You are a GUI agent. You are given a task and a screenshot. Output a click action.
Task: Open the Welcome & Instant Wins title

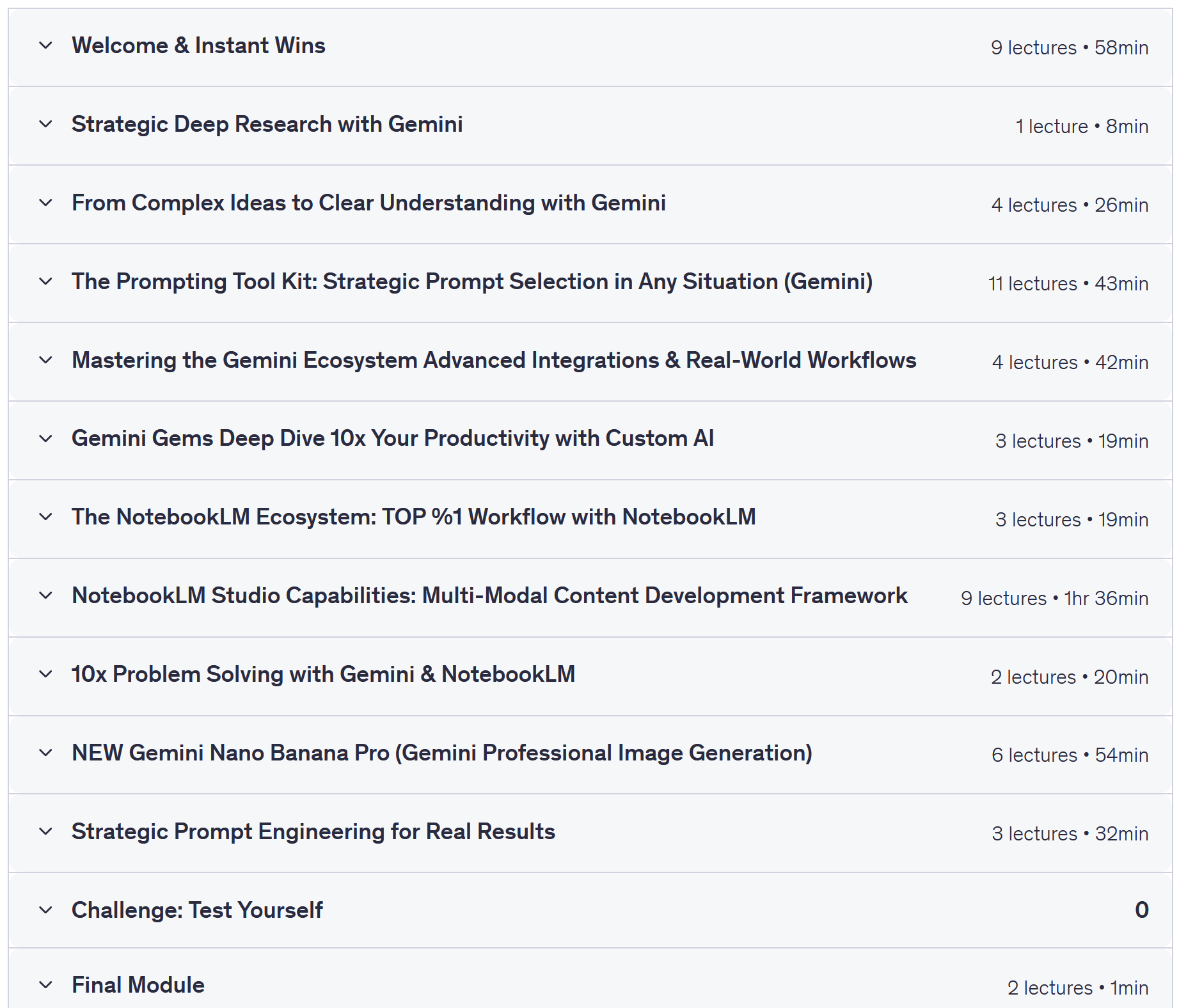pos(198,45)
